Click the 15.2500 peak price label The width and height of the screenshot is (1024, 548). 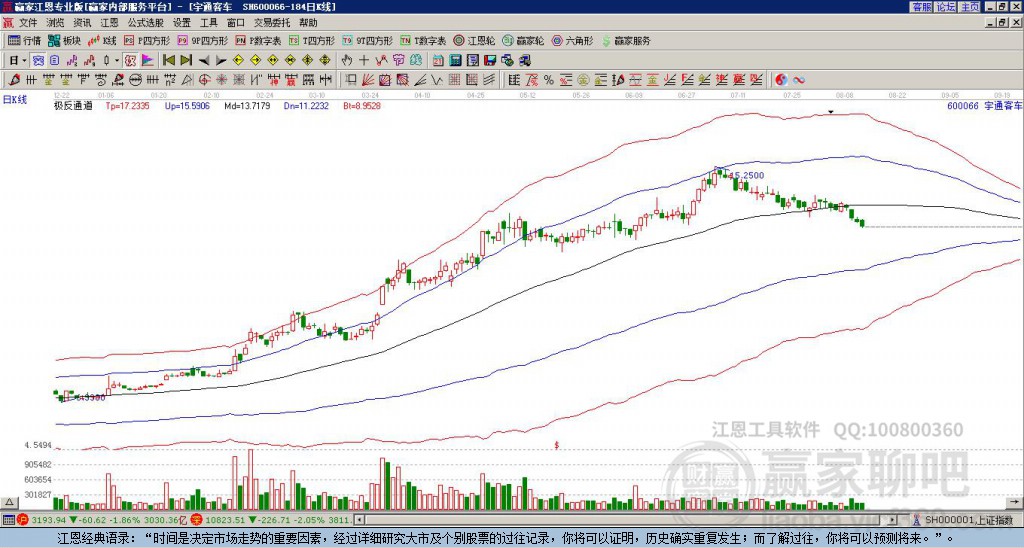click(x=746, y=176)
